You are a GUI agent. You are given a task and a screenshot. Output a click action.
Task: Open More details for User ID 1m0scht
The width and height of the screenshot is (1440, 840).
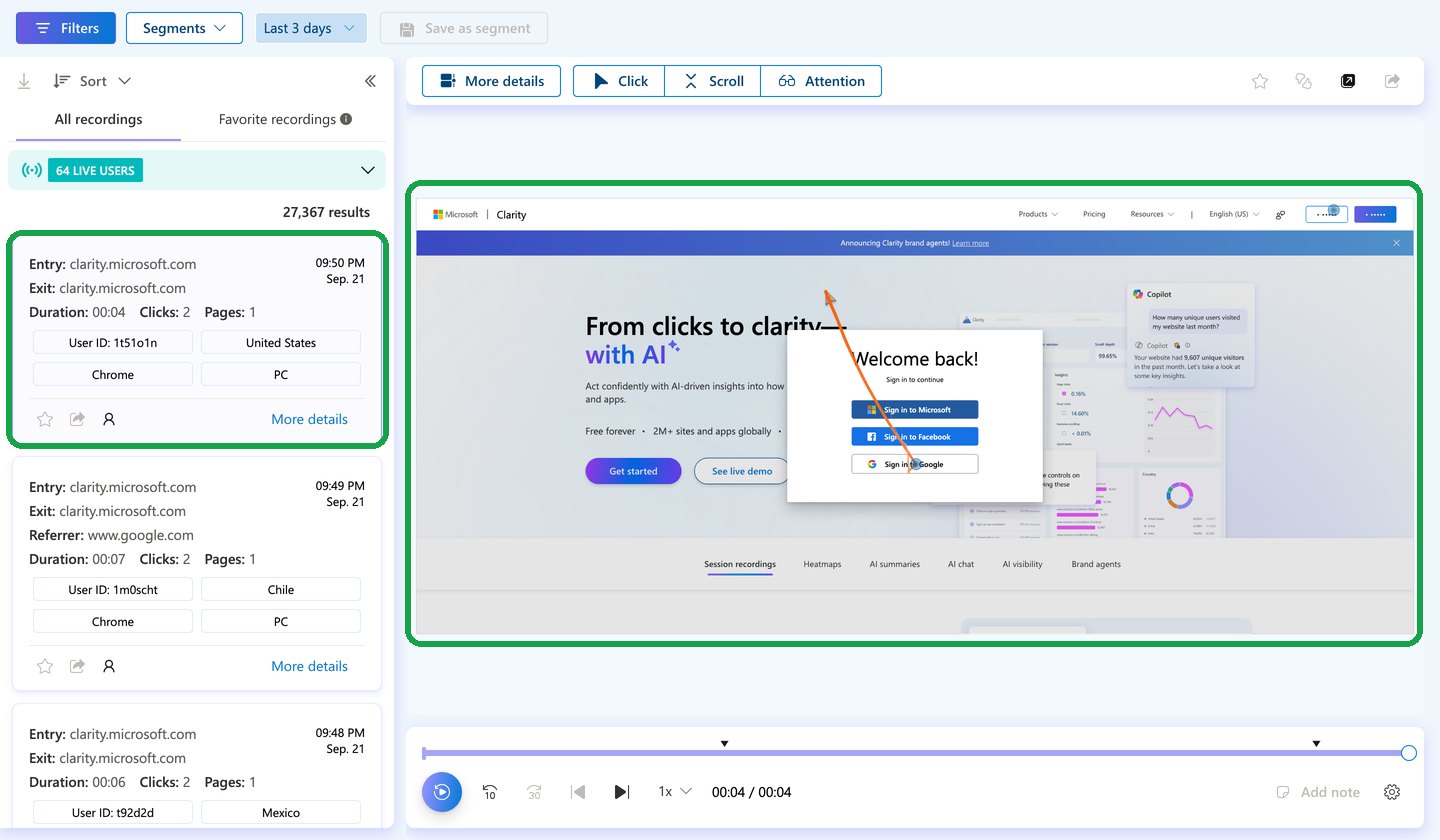tap(309, 666)
